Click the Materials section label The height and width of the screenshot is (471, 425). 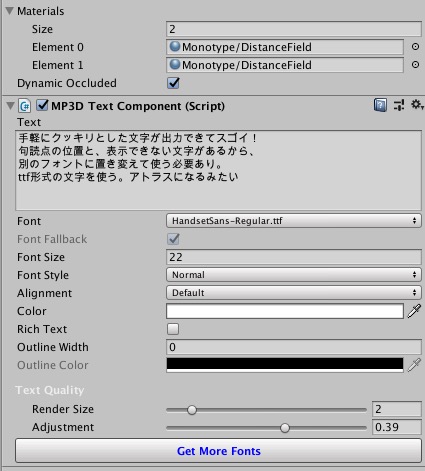(x=41, y=11)
